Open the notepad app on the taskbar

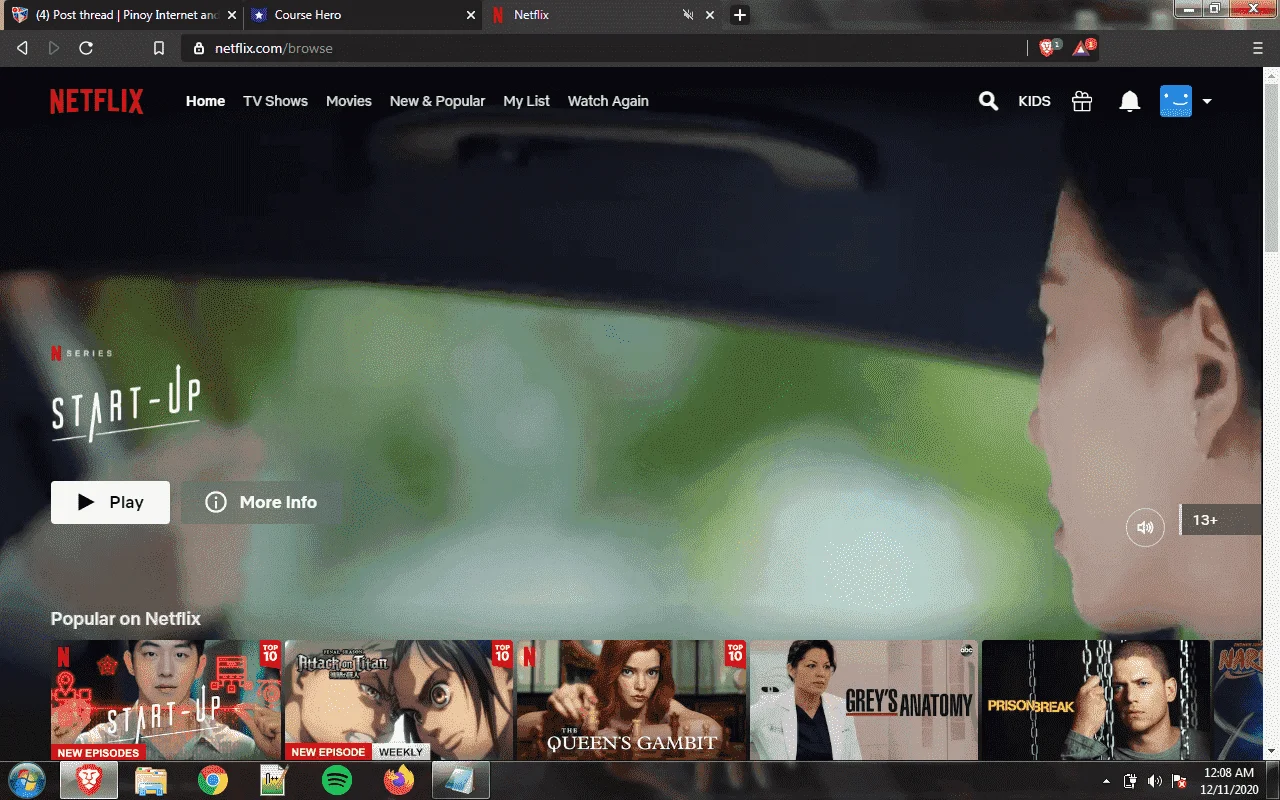[x=461, y=780]
